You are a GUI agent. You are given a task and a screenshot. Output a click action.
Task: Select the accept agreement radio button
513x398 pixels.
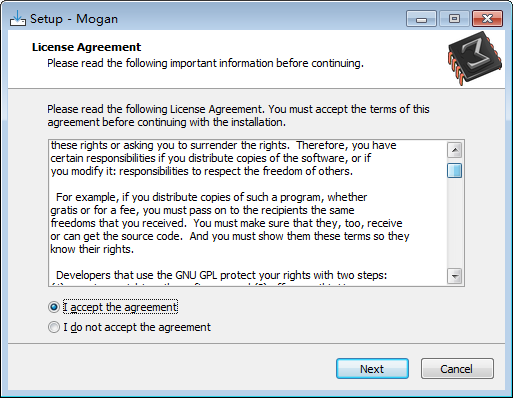pyautogui.click(x=54, y=307)
